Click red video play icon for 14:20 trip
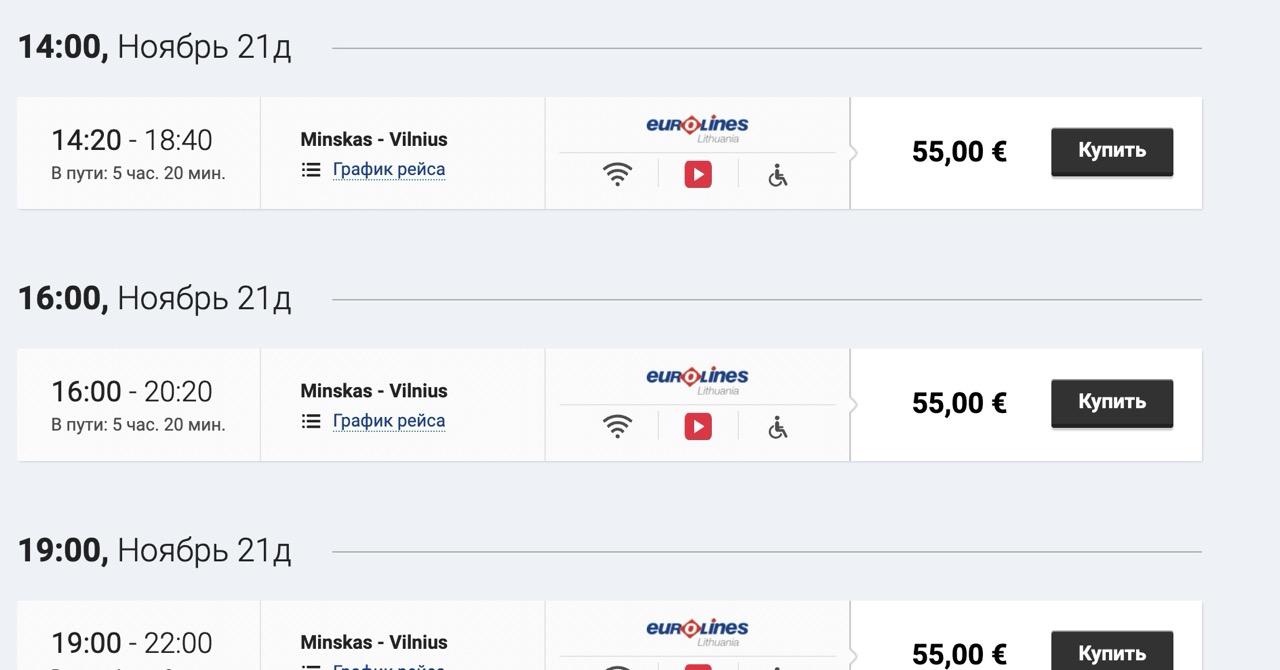The image size is (1280, 670). click(698, 175)
